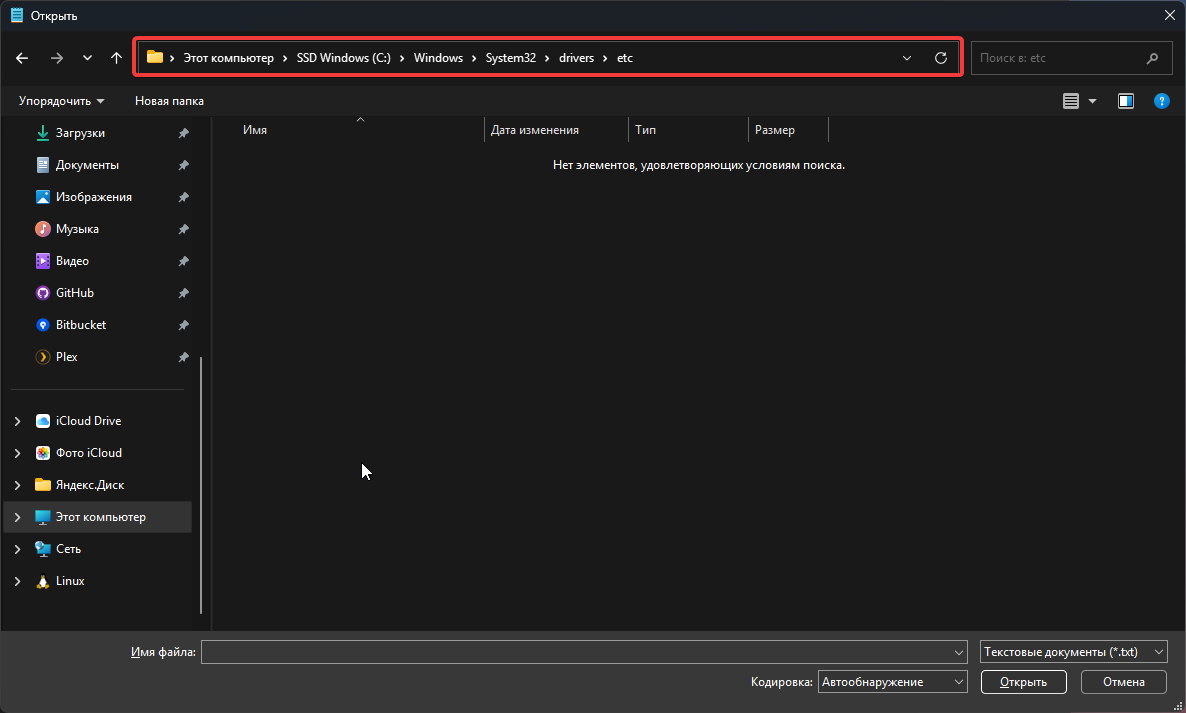Screen dimensions: 1186x713
Task: Click Новая папка to create folder
Action: [169, 101]
